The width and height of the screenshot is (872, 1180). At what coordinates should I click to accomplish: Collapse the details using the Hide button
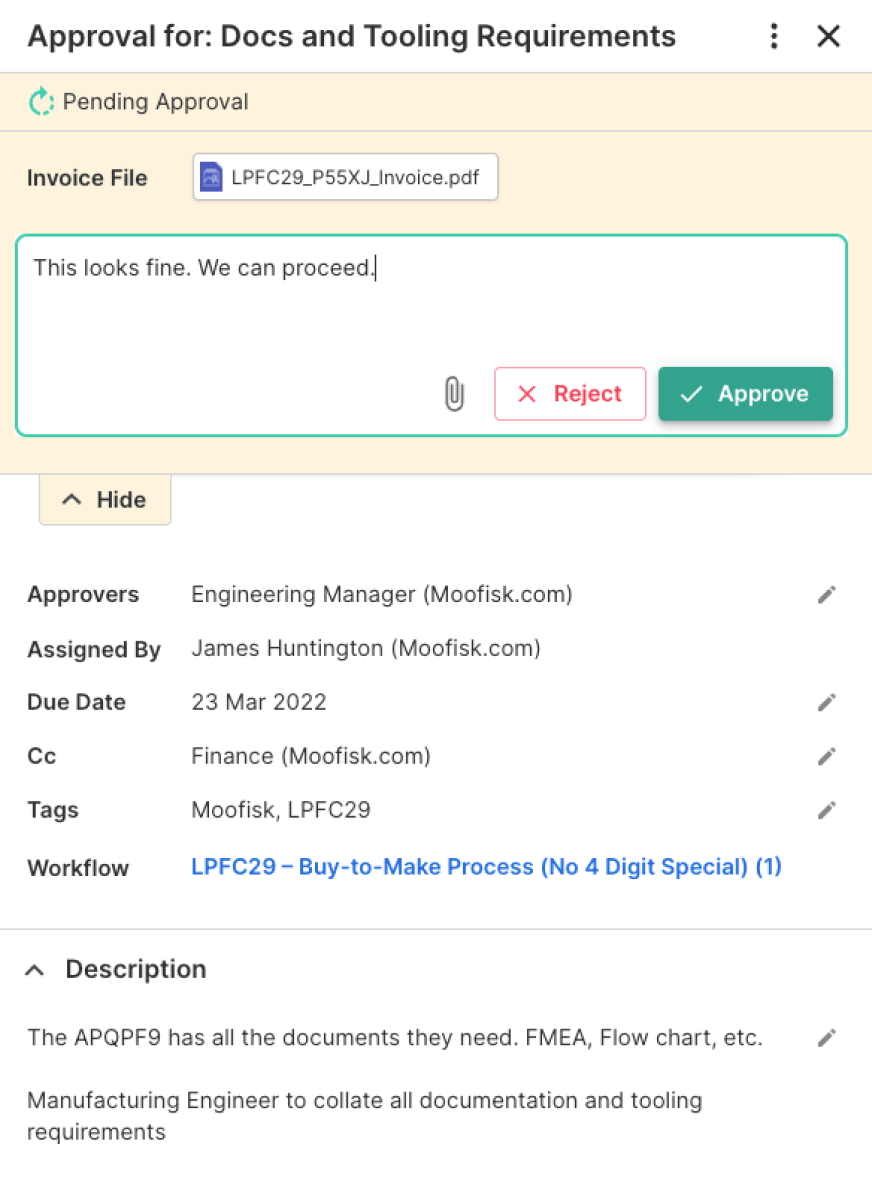click(x=104, y=499)
